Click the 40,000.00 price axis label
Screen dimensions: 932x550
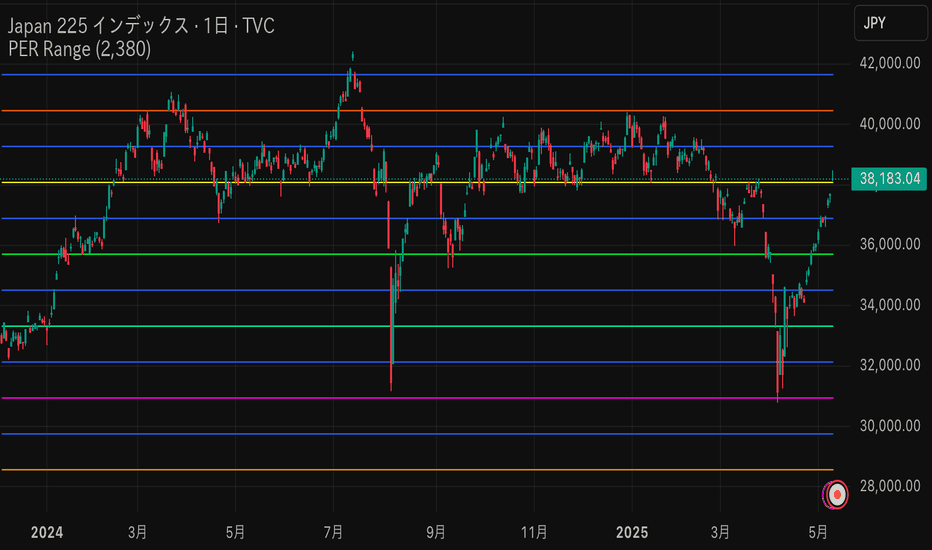click(890, 124)
